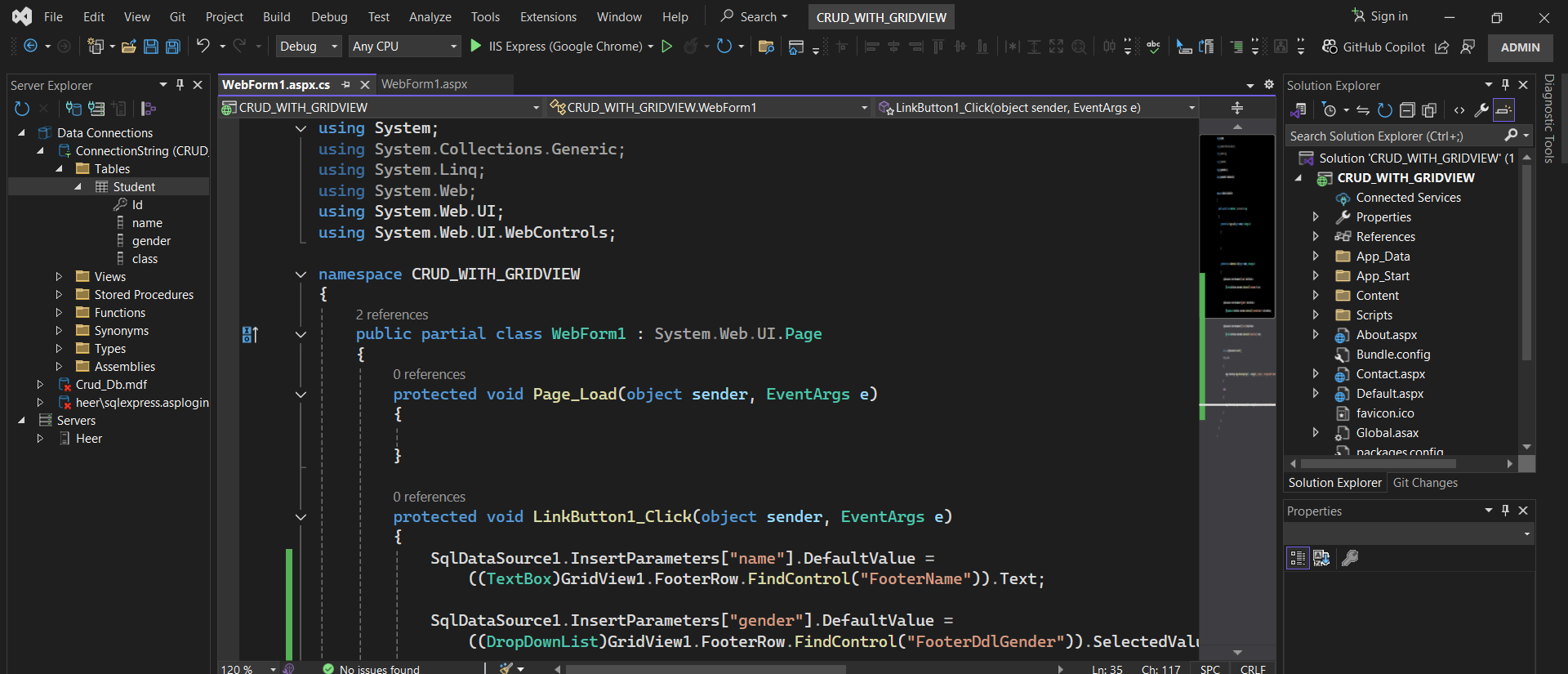The height and width of the screenshot is (674, 1568).
Task: Switch to the Git Changes tab
Action: click(x=1425, y=483)
